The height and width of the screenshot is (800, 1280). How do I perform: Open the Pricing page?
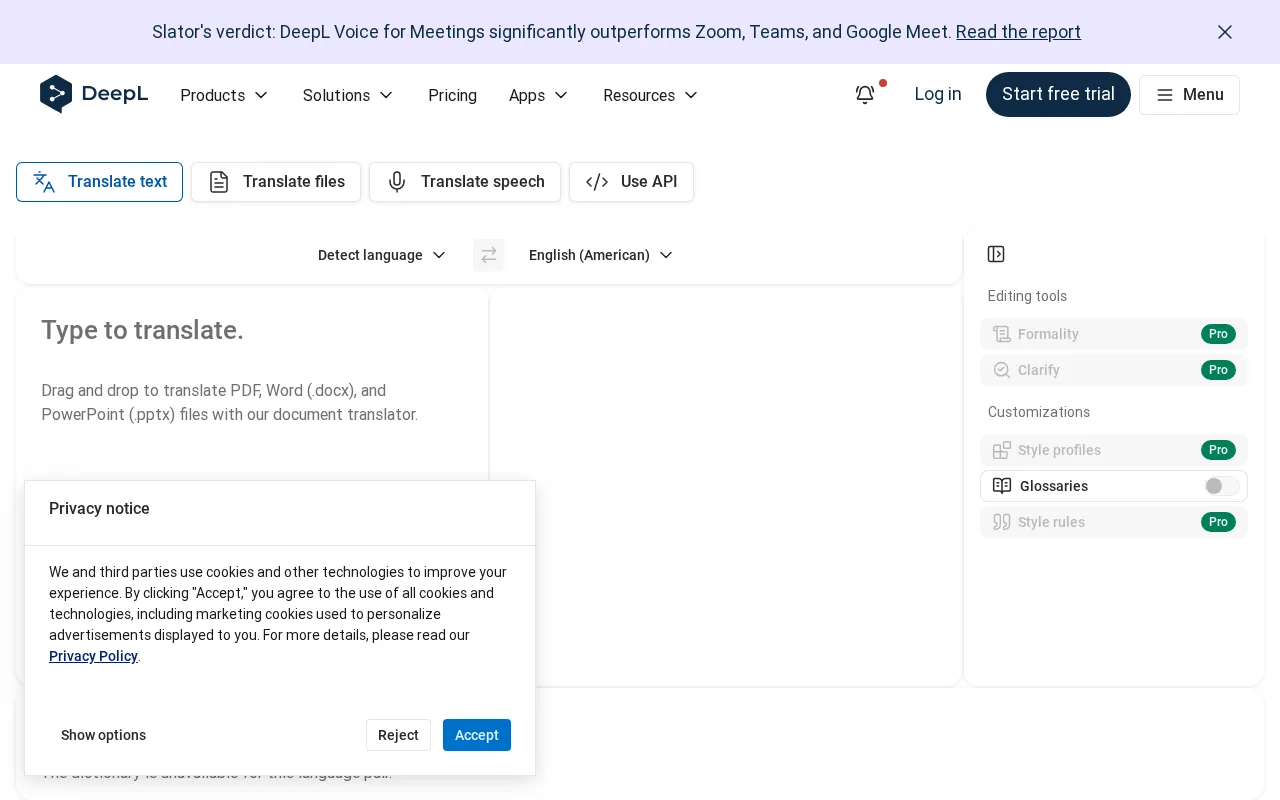pyautogui.click(x=452, y=95)
